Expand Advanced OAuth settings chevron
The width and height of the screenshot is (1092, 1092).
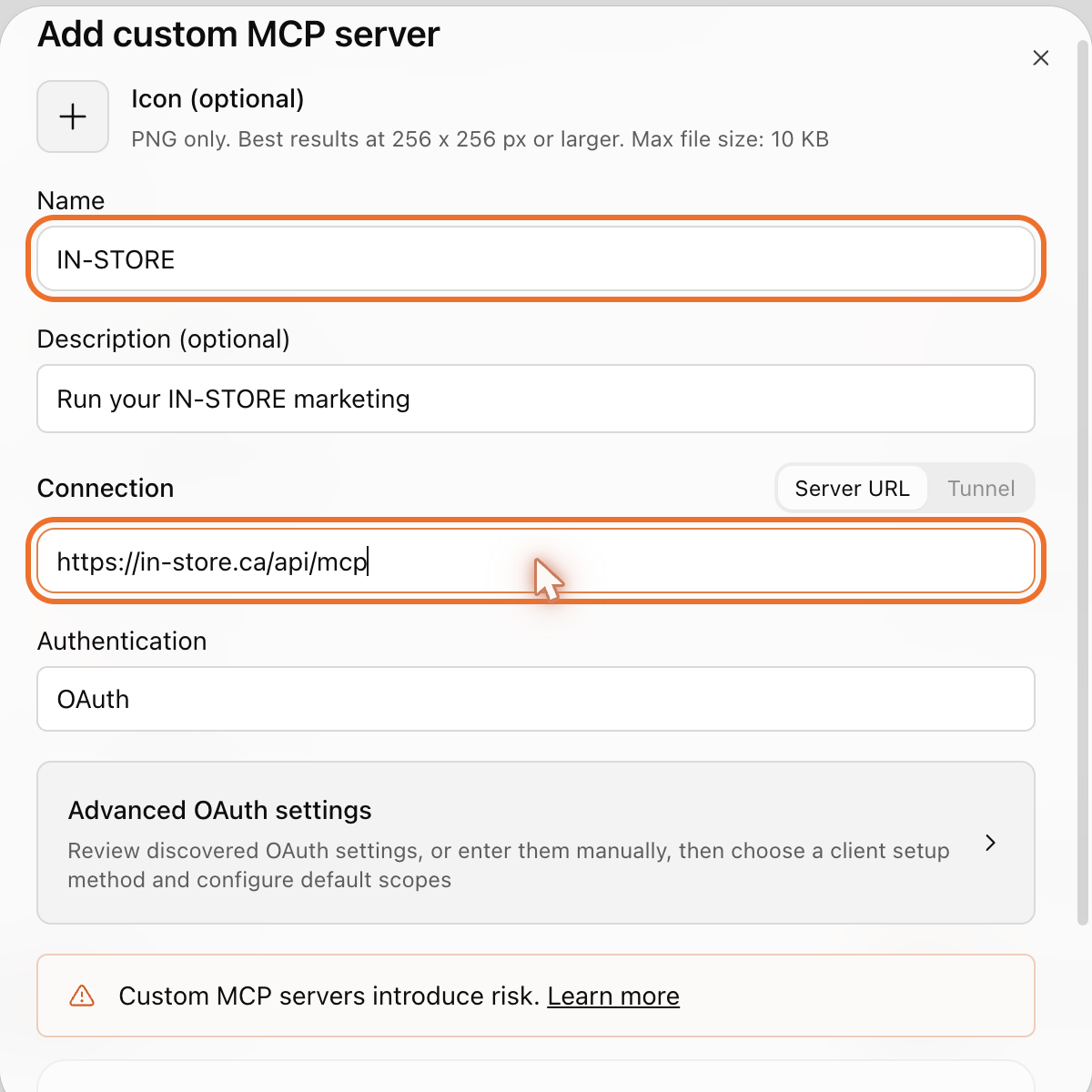click(991, 843)
